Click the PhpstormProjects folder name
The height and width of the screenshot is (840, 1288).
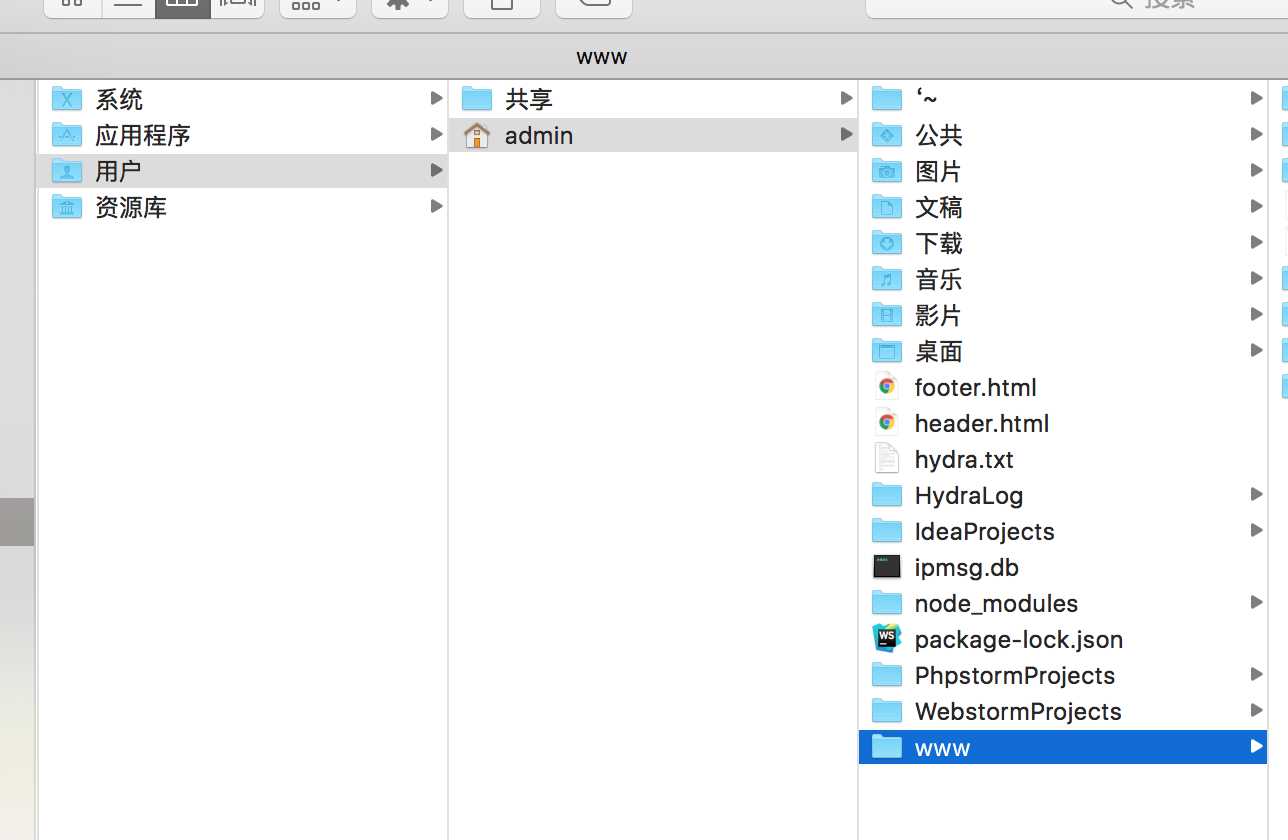click(1015, 675)
